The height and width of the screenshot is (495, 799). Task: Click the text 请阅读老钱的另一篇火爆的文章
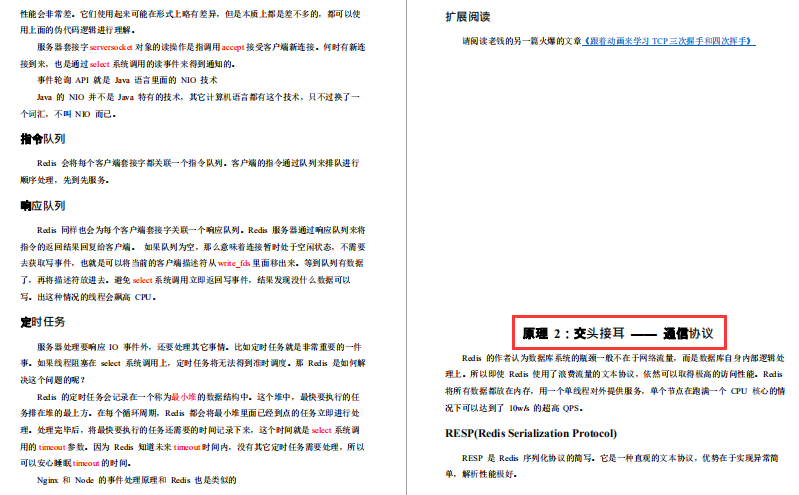click(x=522, y=41)
